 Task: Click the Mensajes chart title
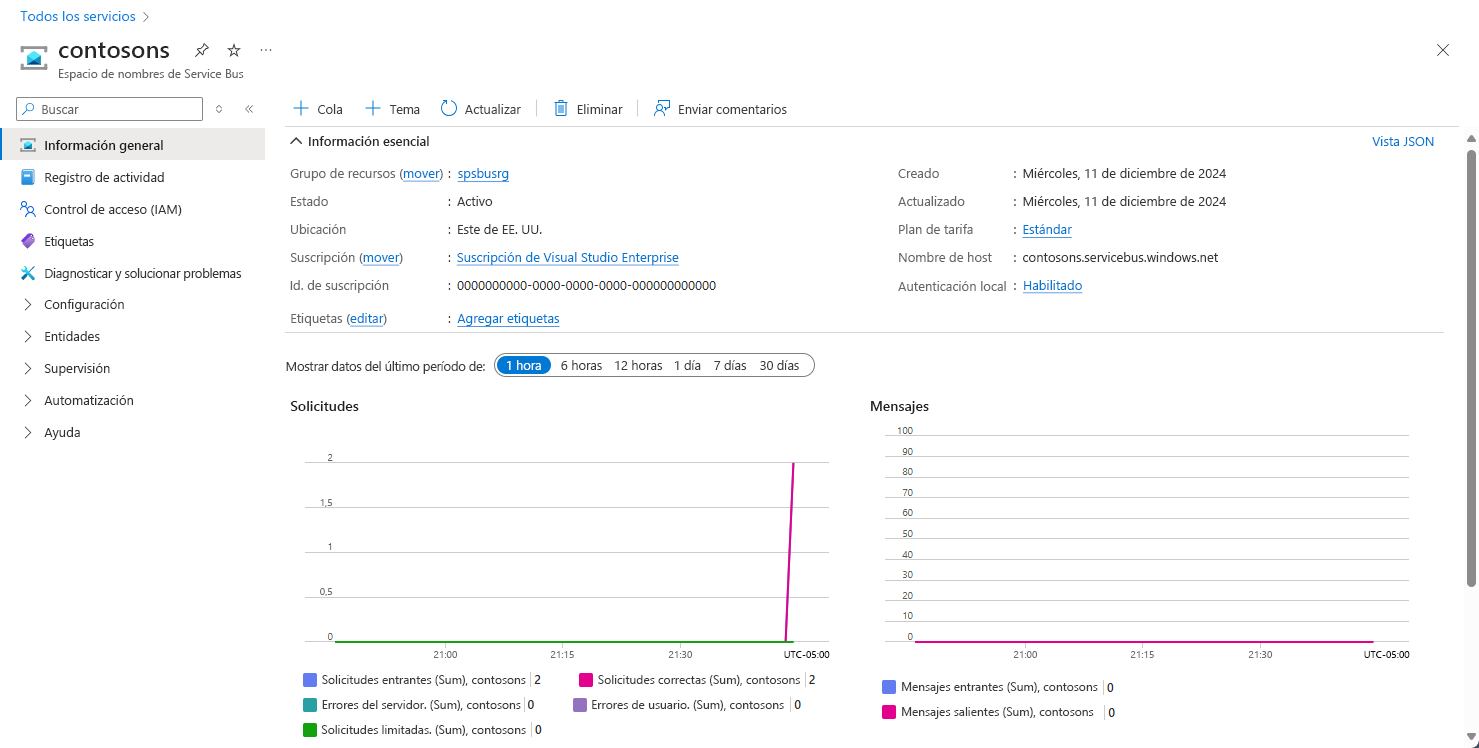899,406
